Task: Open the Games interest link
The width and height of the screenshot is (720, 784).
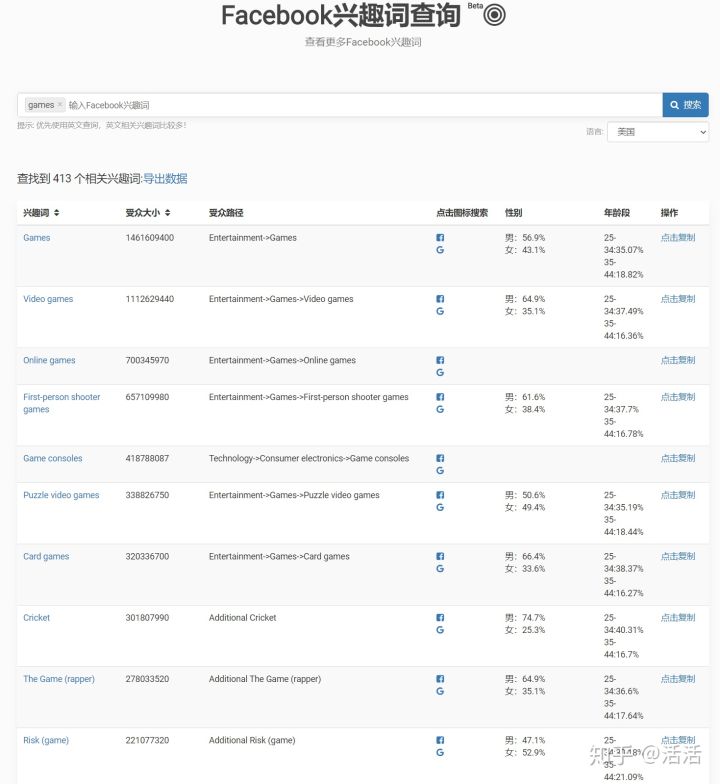Action: [36, 238]
